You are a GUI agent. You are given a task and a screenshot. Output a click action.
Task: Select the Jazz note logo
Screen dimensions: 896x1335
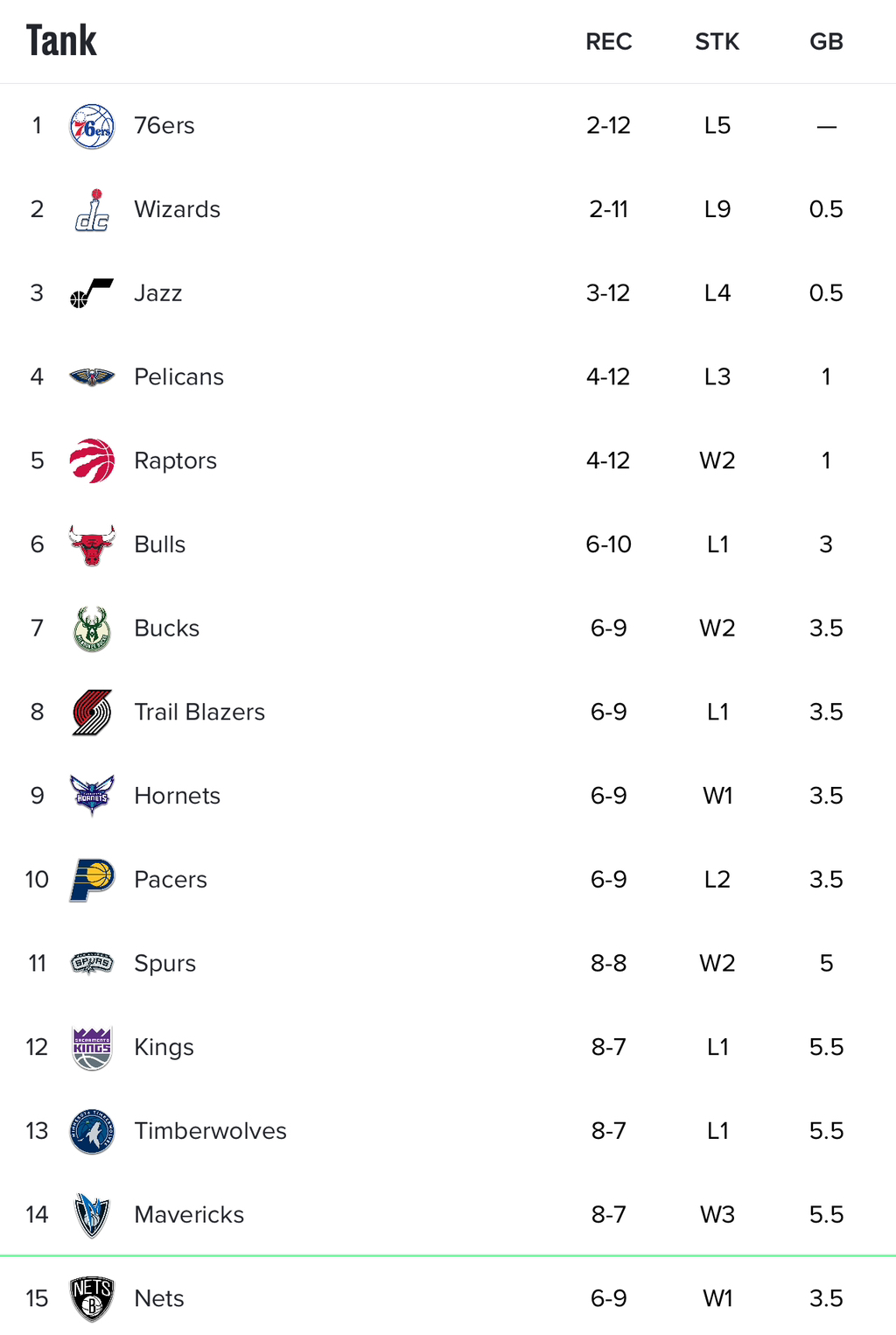92,293
